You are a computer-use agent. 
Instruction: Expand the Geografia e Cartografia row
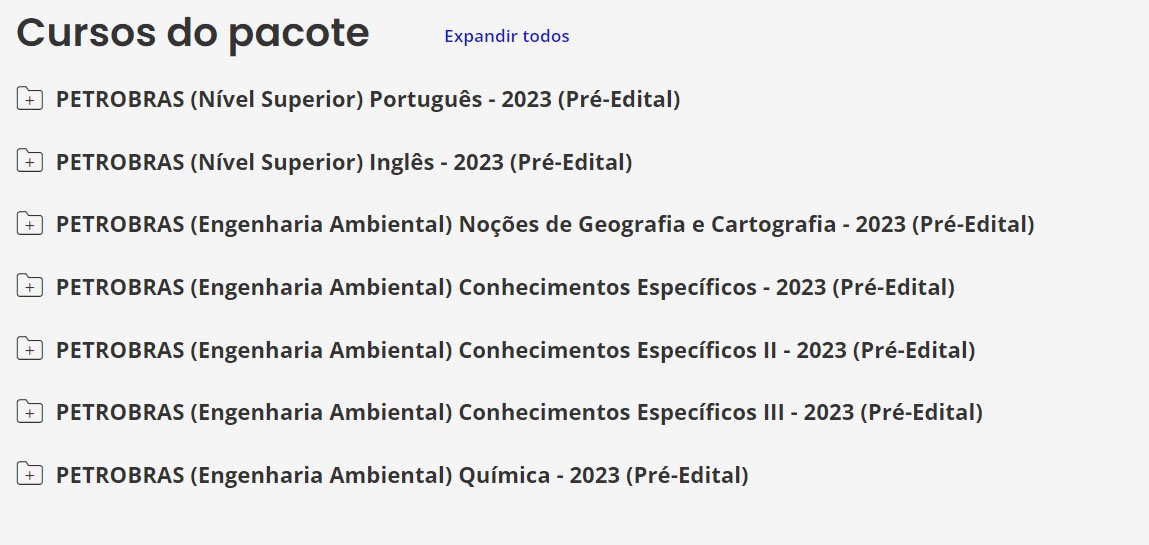30,224
